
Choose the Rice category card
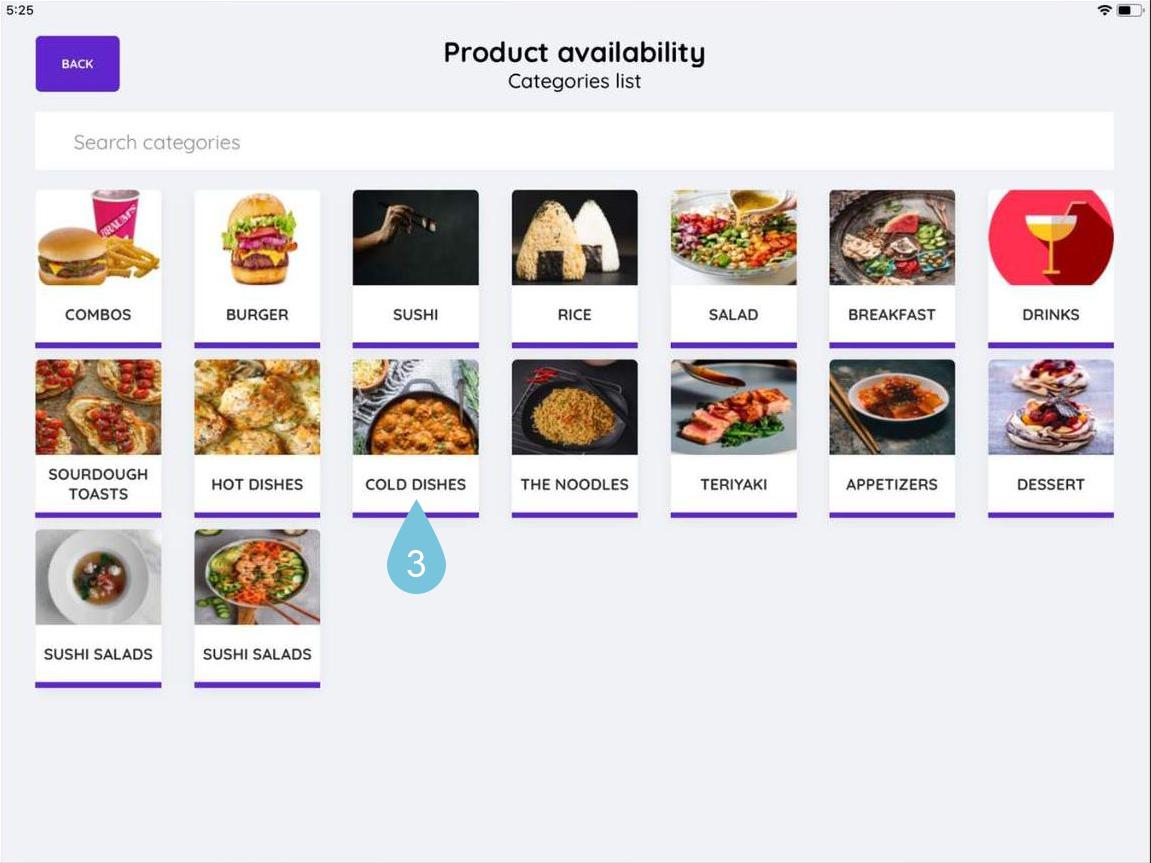point(574,268)
